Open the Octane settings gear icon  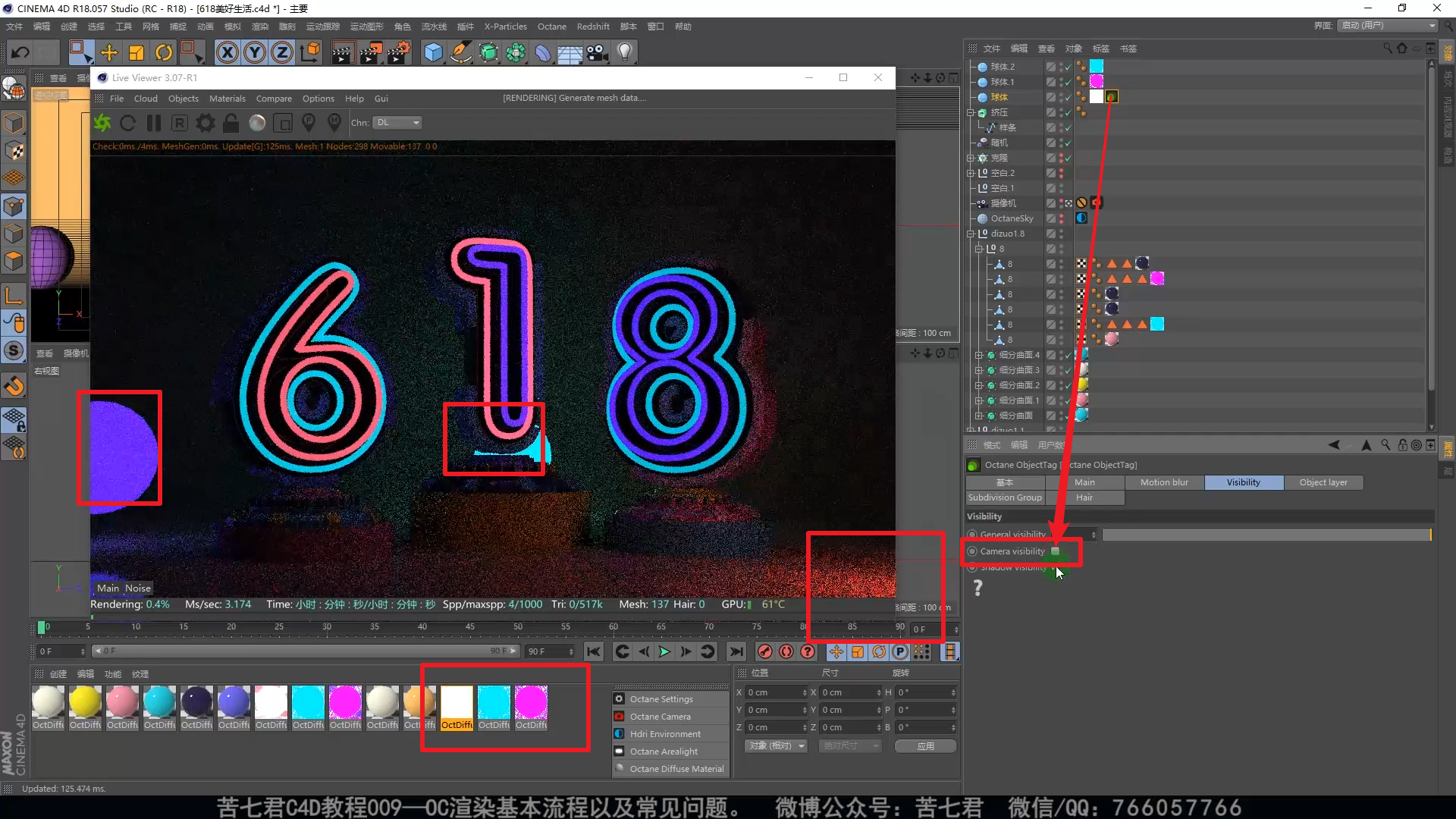(x=206, y=123)
